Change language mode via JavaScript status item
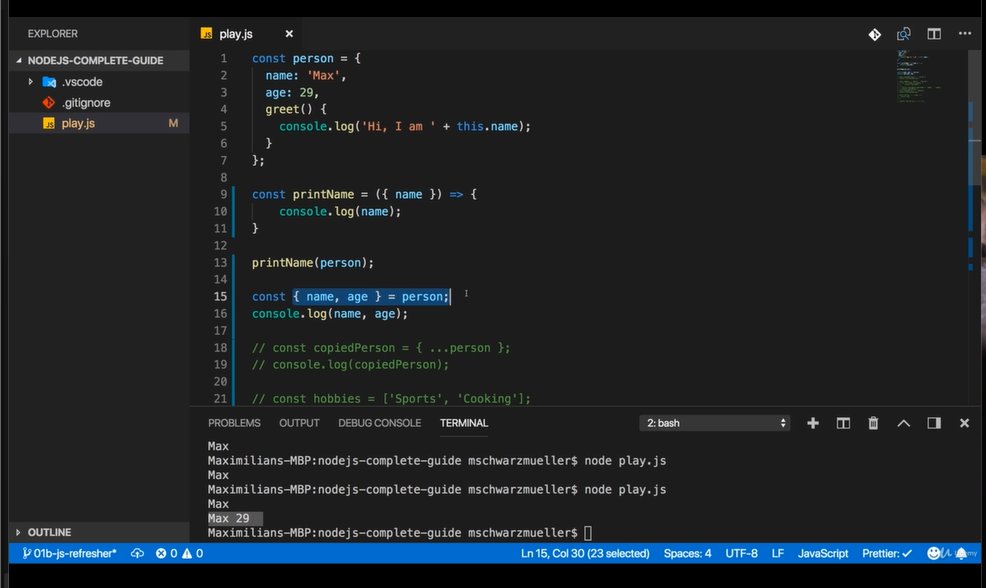This screenshot has width=986, height=588. tap(823, 553)
